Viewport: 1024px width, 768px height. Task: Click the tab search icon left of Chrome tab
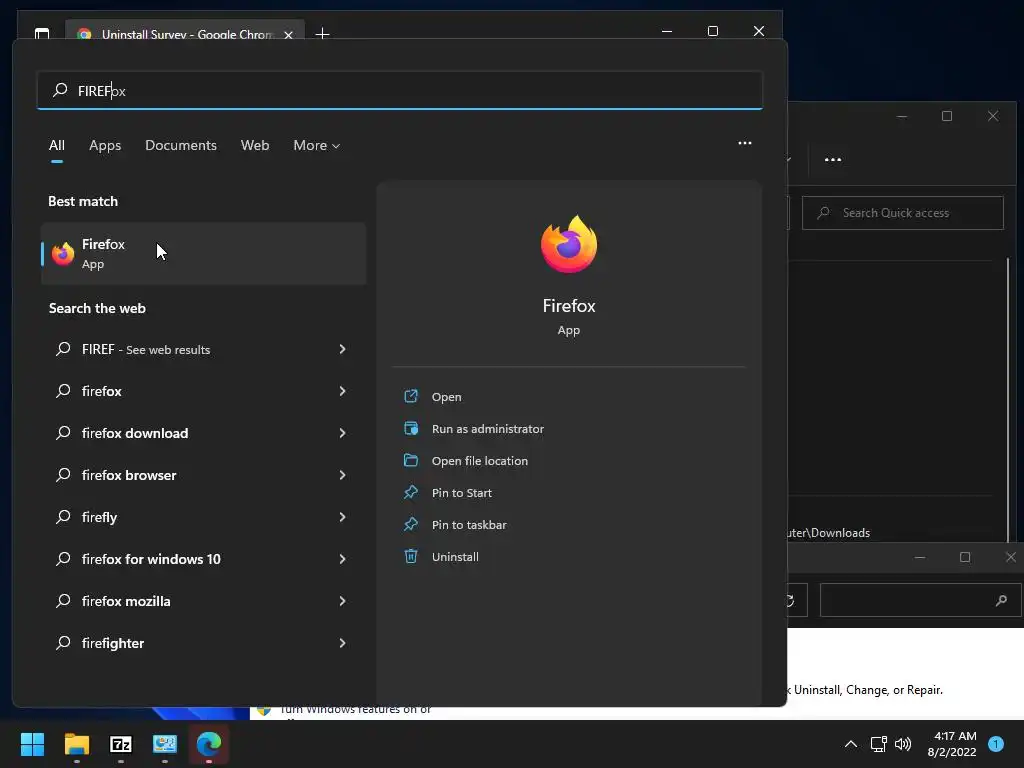(x=42, y=33)
